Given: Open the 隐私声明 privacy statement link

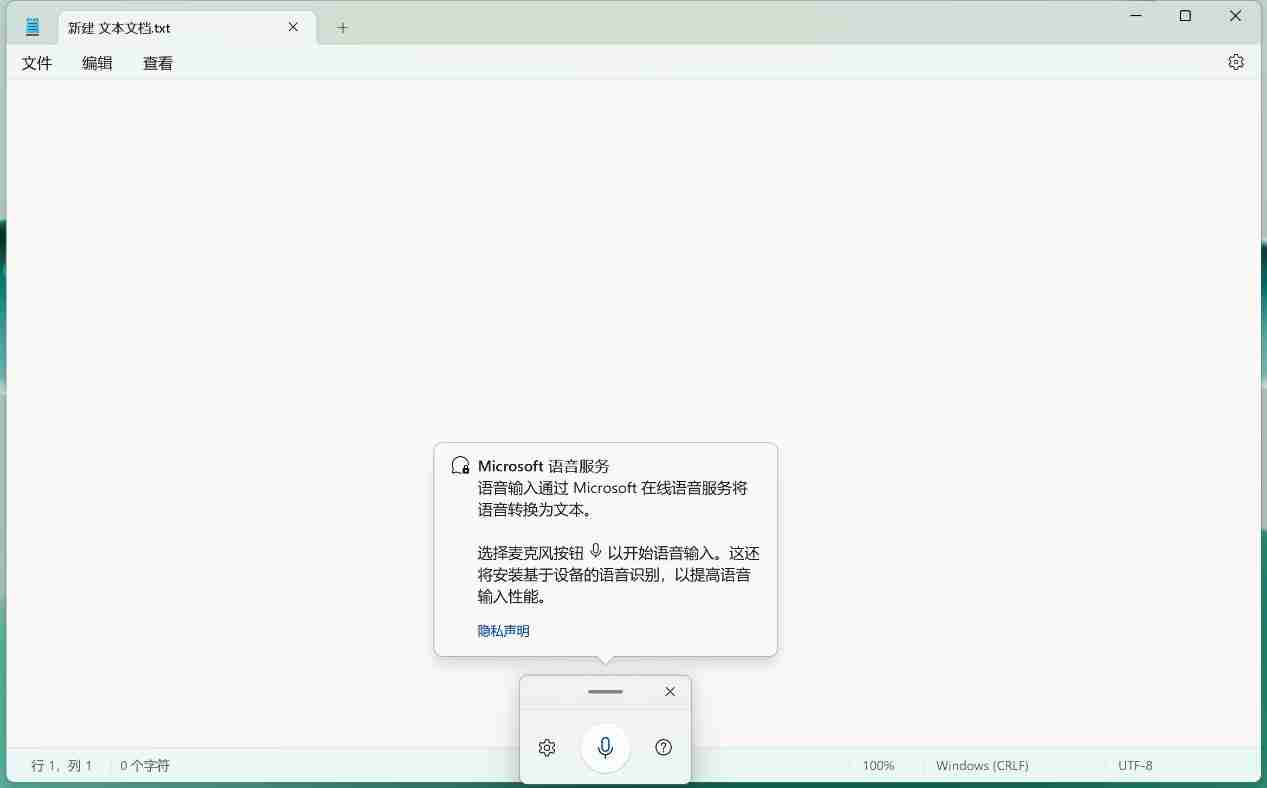Looking at the screenshot, I should tap(503, 630).
